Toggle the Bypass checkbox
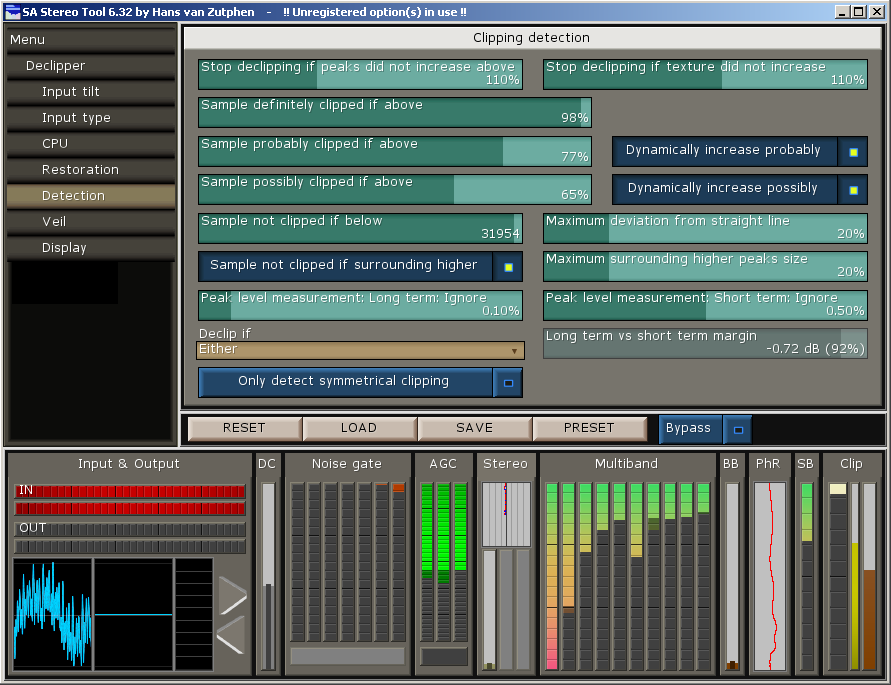This screenshot has width=891, height=685. tap(738, 430)
